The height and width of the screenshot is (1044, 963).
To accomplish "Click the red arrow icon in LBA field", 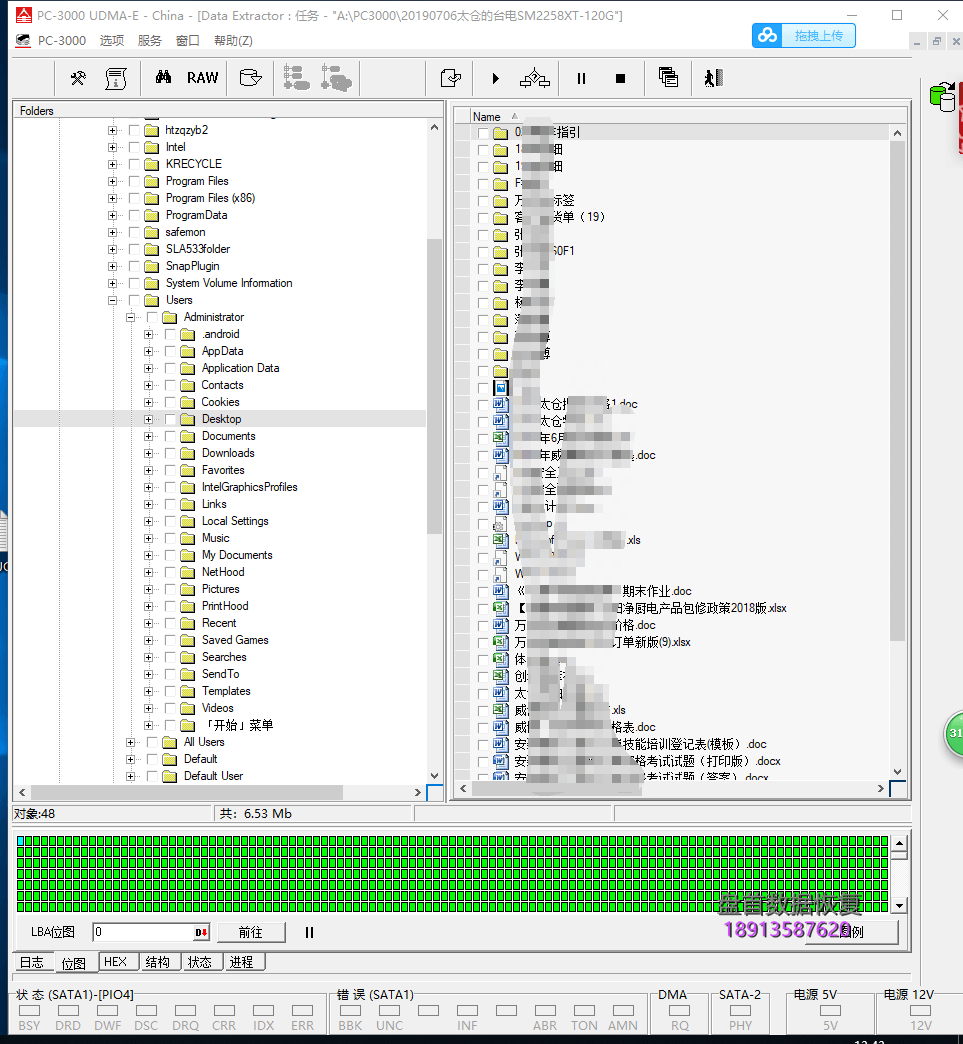I will [201, 932].
